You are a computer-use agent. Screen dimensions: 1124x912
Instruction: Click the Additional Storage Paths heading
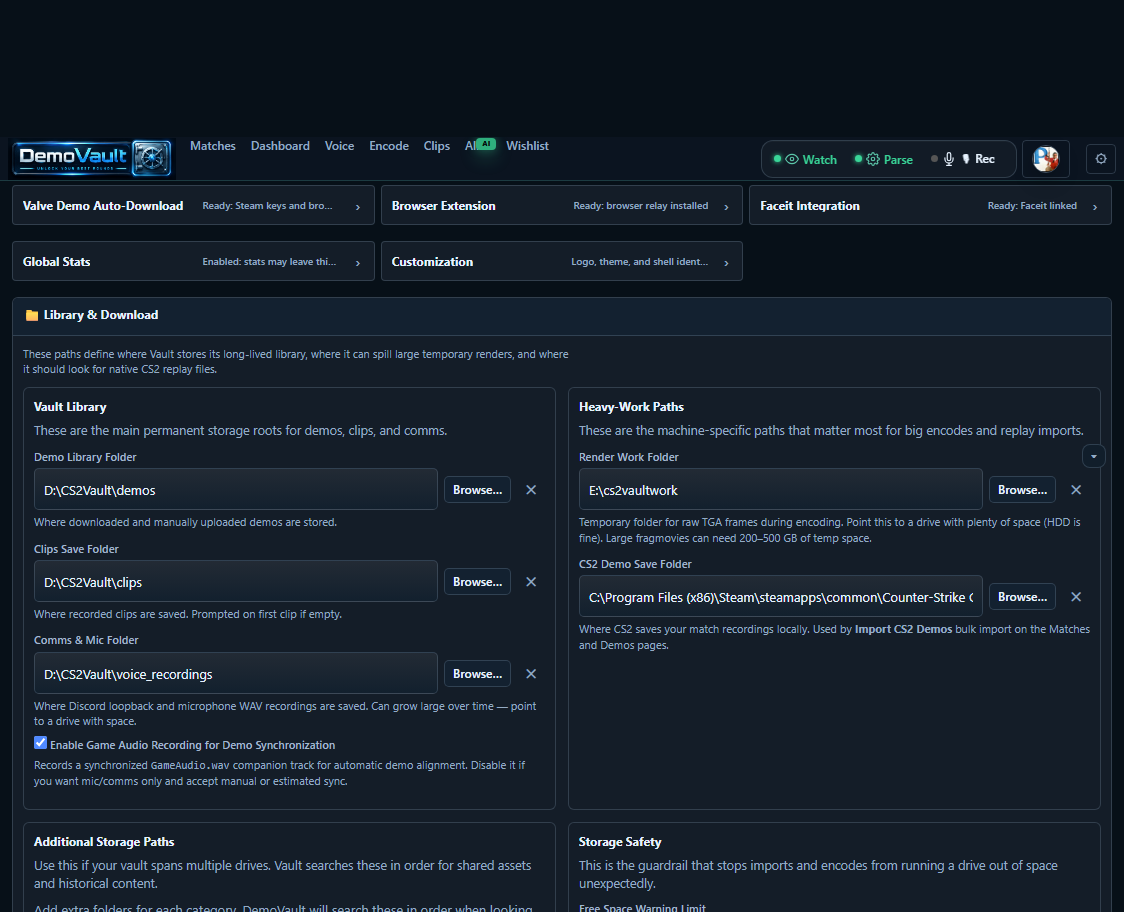[x=104, y=842]
